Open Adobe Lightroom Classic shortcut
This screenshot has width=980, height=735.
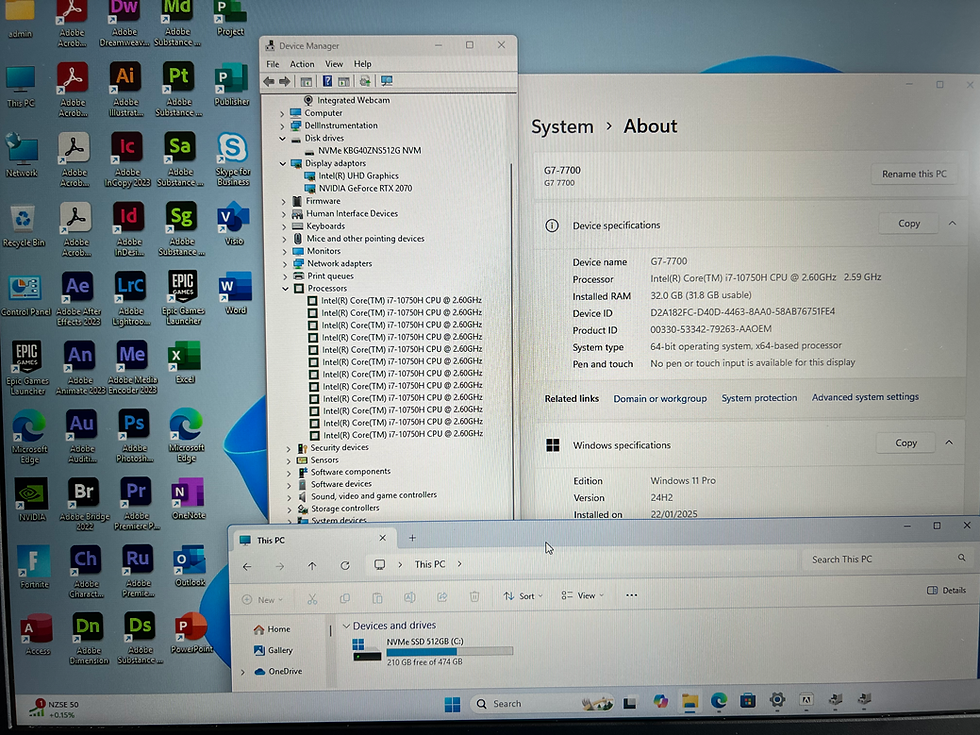pos(131,298)
